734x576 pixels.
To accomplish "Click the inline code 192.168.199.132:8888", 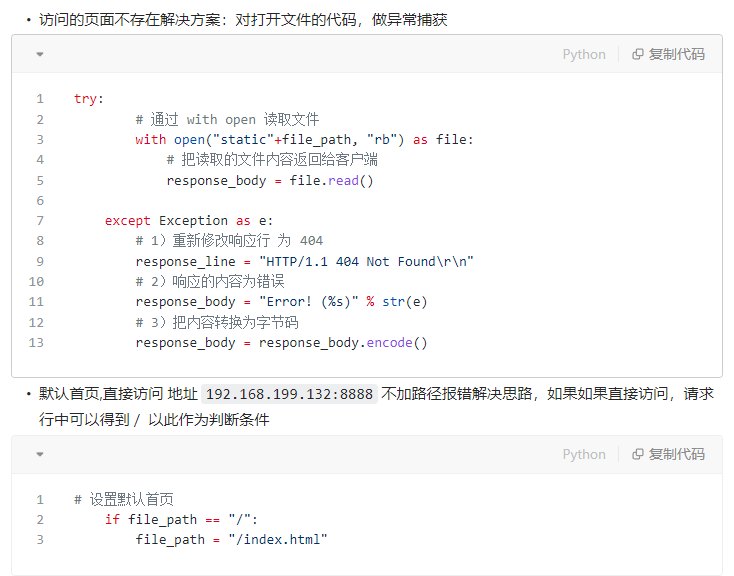I will coord(289,394).
